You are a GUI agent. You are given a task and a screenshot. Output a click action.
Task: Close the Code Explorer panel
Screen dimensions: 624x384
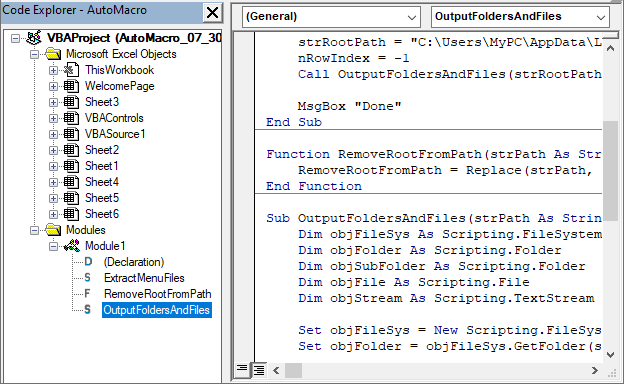coord(213,12)
